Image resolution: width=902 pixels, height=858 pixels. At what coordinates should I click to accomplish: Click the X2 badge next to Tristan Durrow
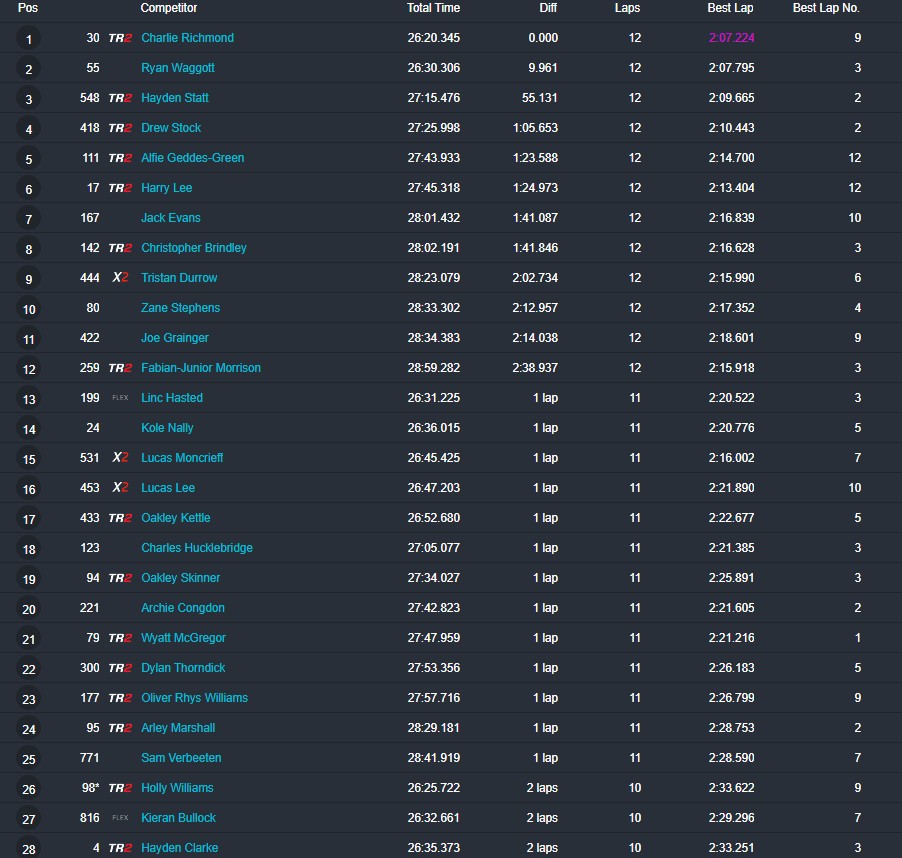[120, 278]
